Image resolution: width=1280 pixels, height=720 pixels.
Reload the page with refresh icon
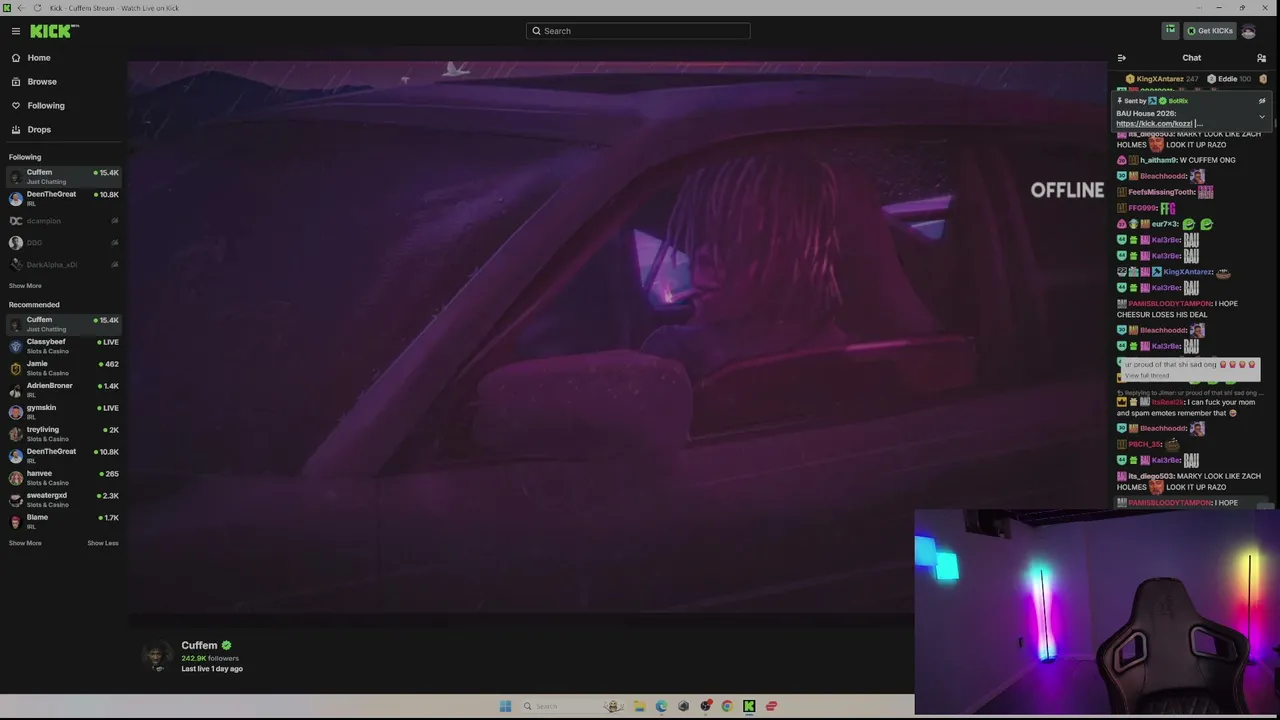pos(38,8)
